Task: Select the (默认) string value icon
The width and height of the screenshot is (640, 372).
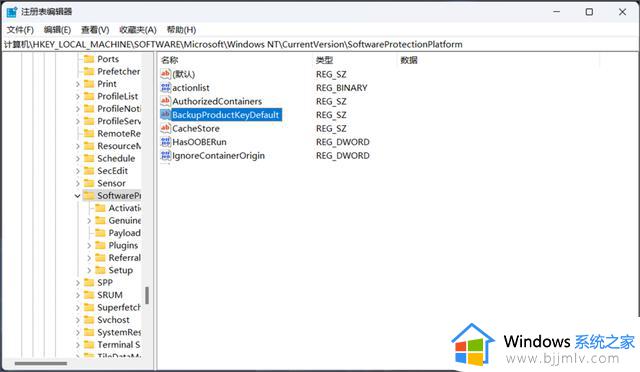Action: pyautogui.click(x=165, y=74)
